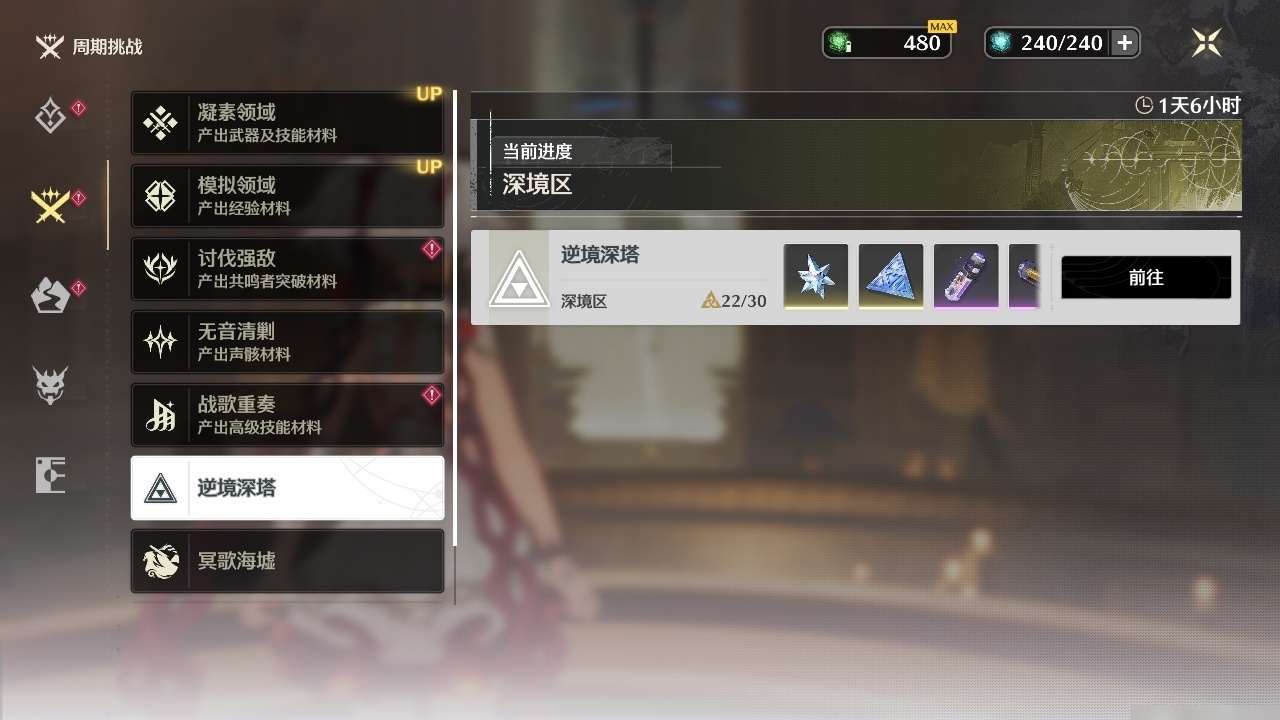Click the plus icon beside 240/240 stamina
This screenshot has height=720, width=1280.
[1125, 43]
